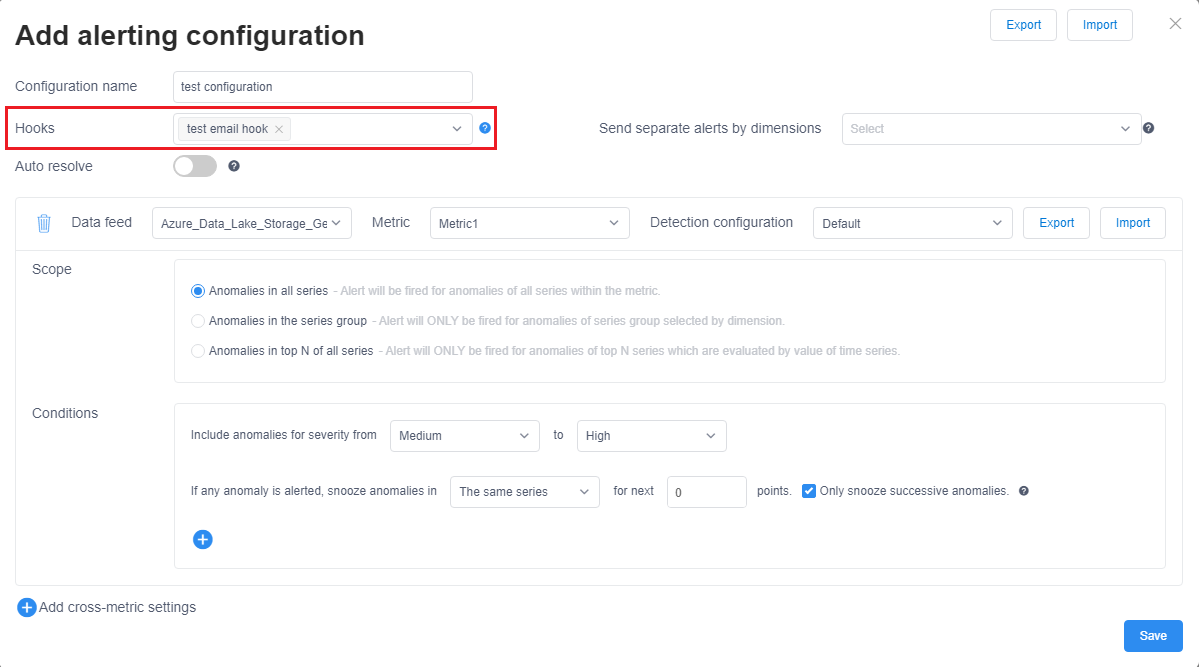Select Anomalies in the series group
Image resolution: width=1199 pixels, height=667 pixels.
pyautogui.click(x=198, y=321)
